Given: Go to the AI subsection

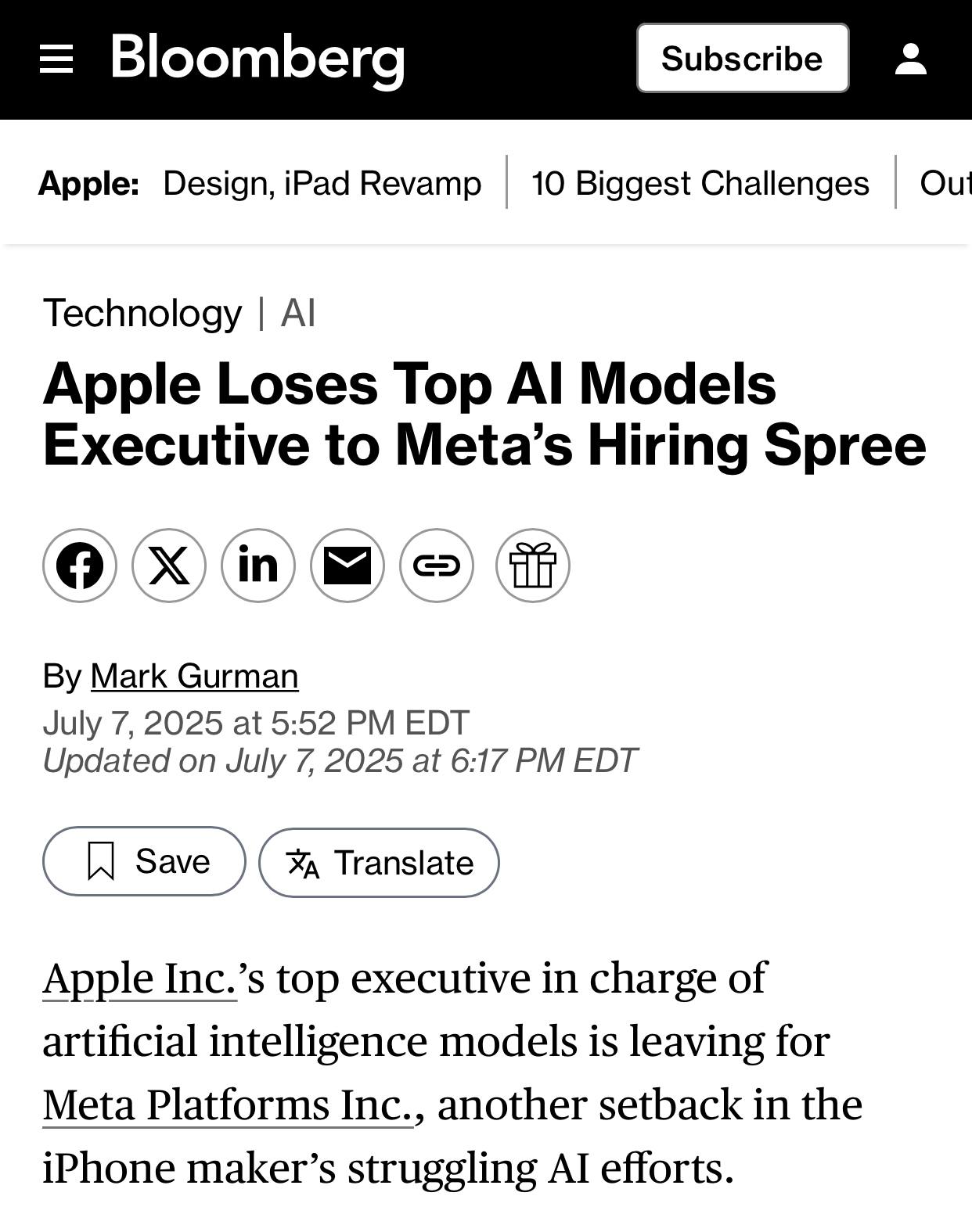Looking at the screenshot, I should pyautogui.click(x=298, y=313).
